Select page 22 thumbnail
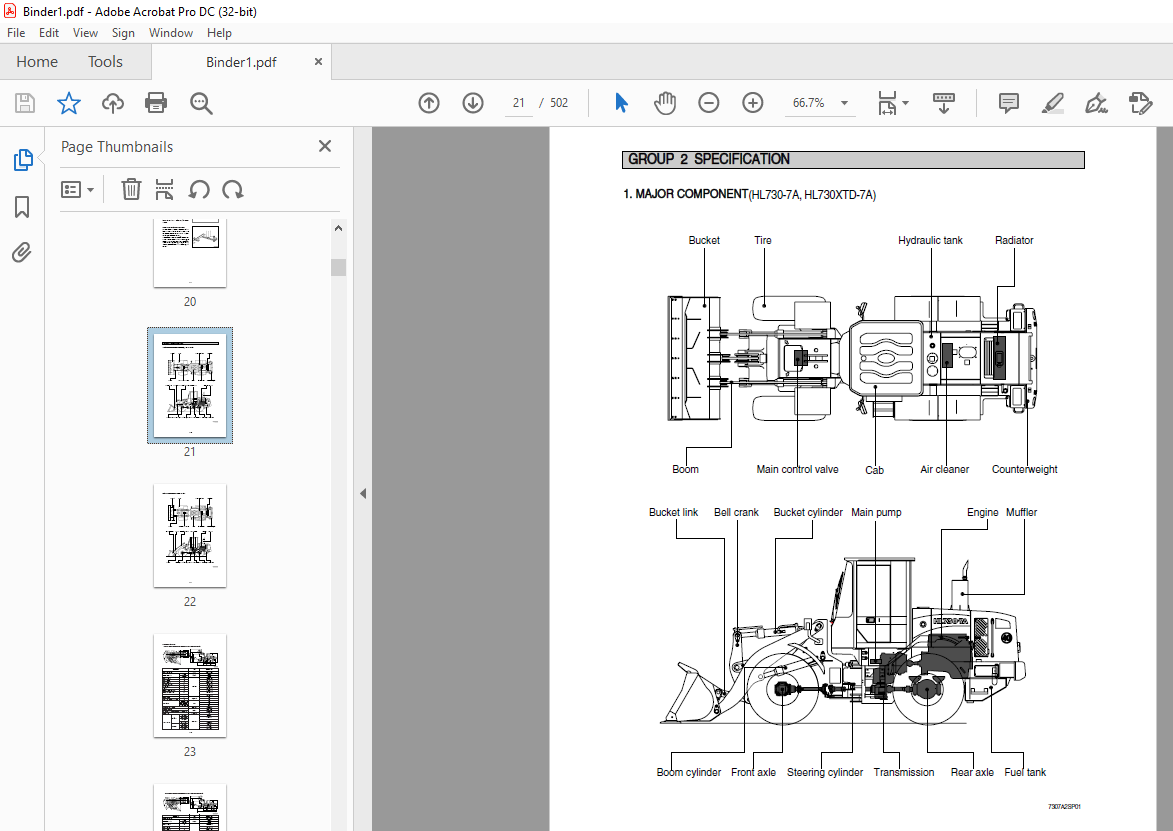Viewport: 1173px width, 831px height. (190, 536)
